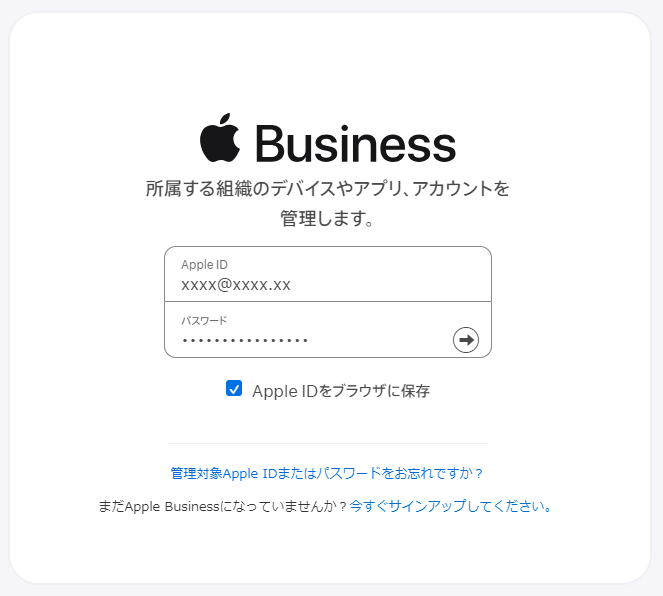Click the Apple logo
The image size is (663, 596).
(x=220, y=138)
